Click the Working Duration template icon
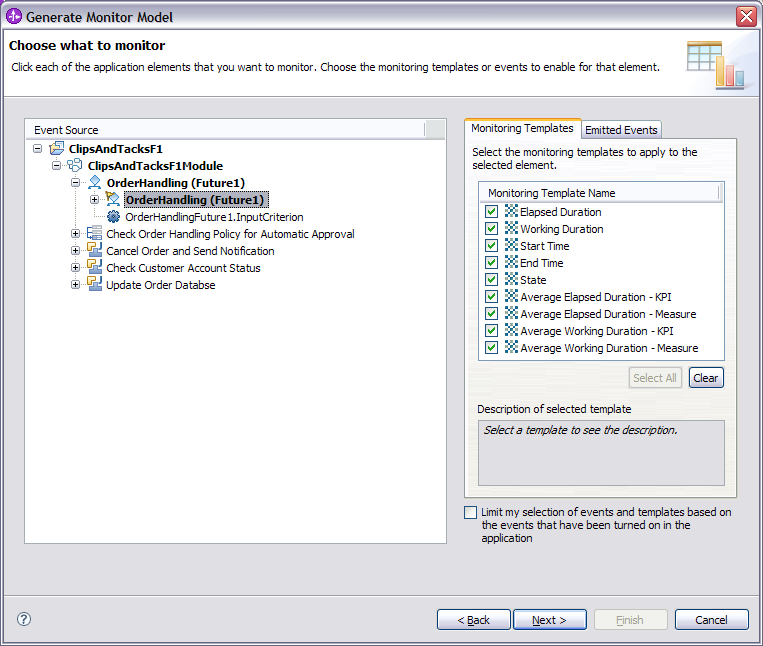The height and width of the screenshot is (646, 763). click(511, 228)
